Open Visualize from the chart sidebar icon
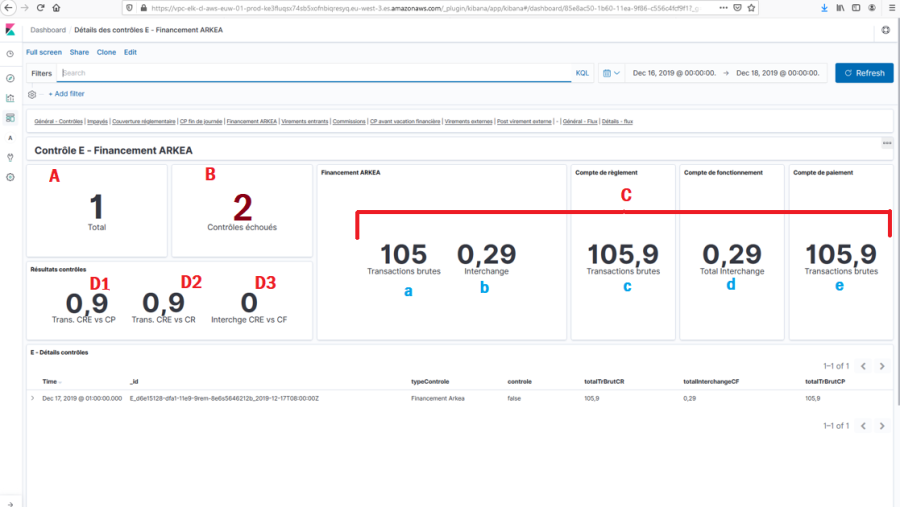Viewport: 900px width, 507px height. 10,98
